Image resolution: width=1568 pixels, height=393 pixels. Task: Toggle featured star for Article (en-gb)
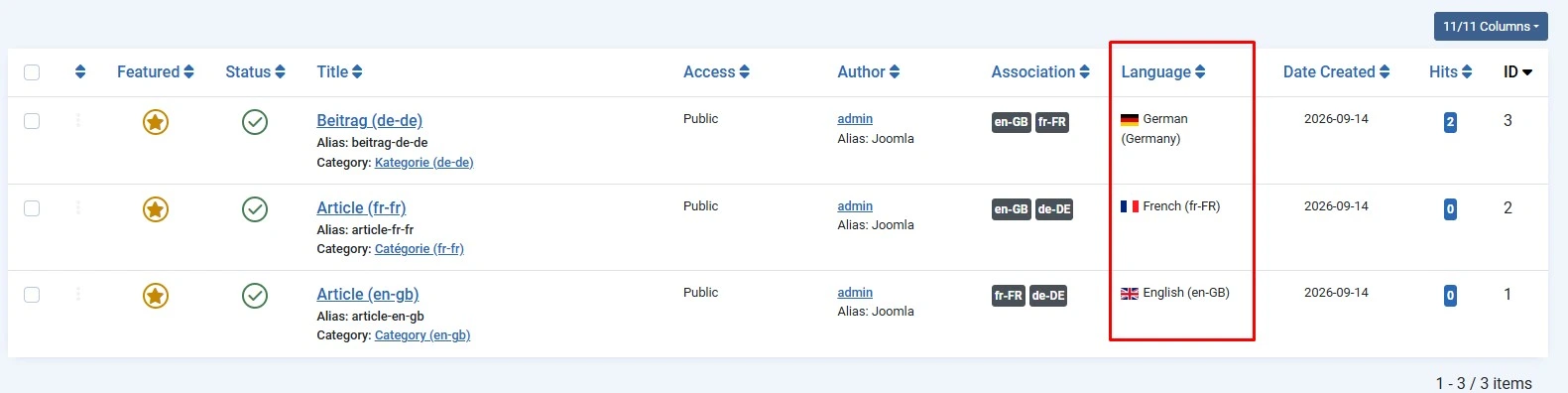pyautogui.click(x=156, y=296)
